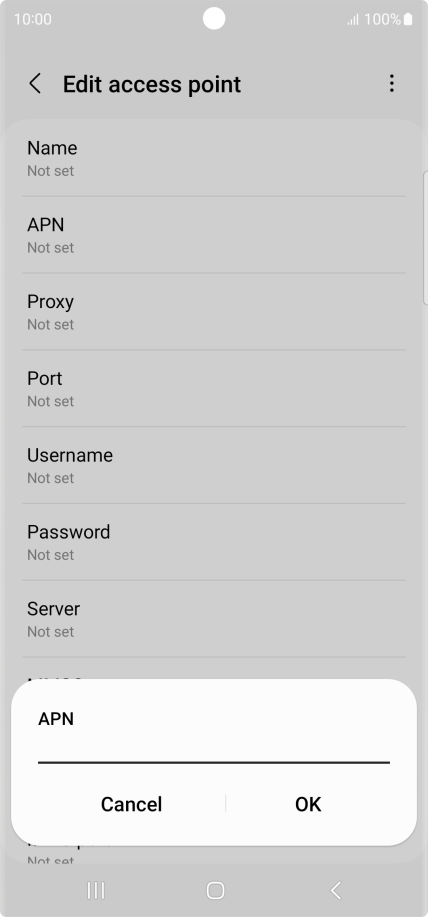Tap the back arrow beside Edit access point
The height and width of the screenshot is (917, 428).
tap(35, 84)
